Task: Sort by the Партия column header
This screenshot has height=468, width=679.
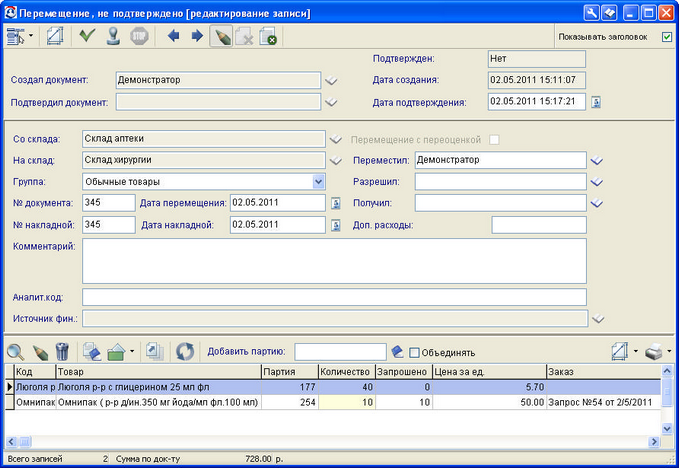Action: pos(290,372)
